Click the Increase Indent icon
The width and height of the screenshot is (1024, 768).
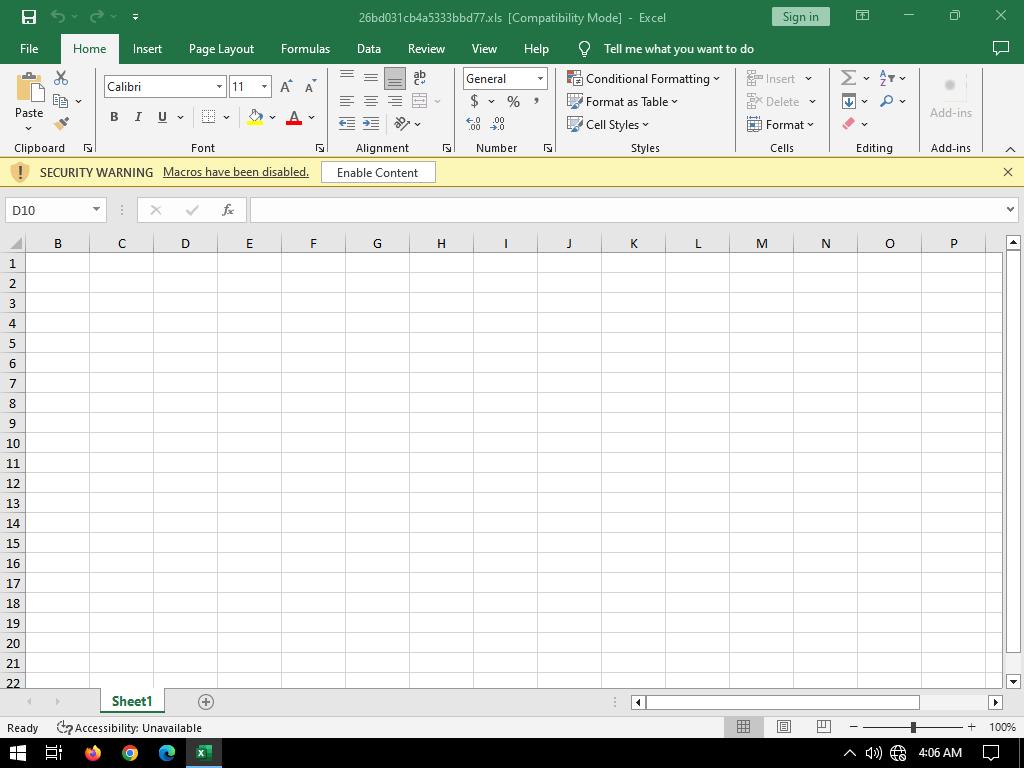click(x=371, y=124)
